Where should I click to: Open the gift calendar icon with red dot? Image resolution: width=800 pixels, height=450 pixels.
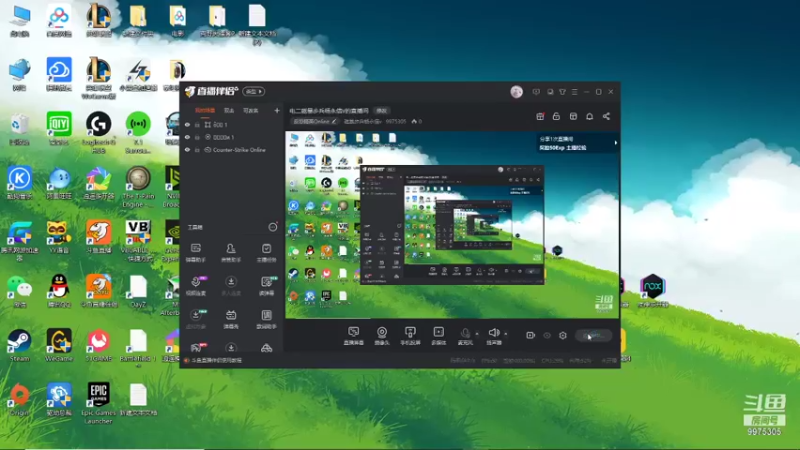coord(540,116)
